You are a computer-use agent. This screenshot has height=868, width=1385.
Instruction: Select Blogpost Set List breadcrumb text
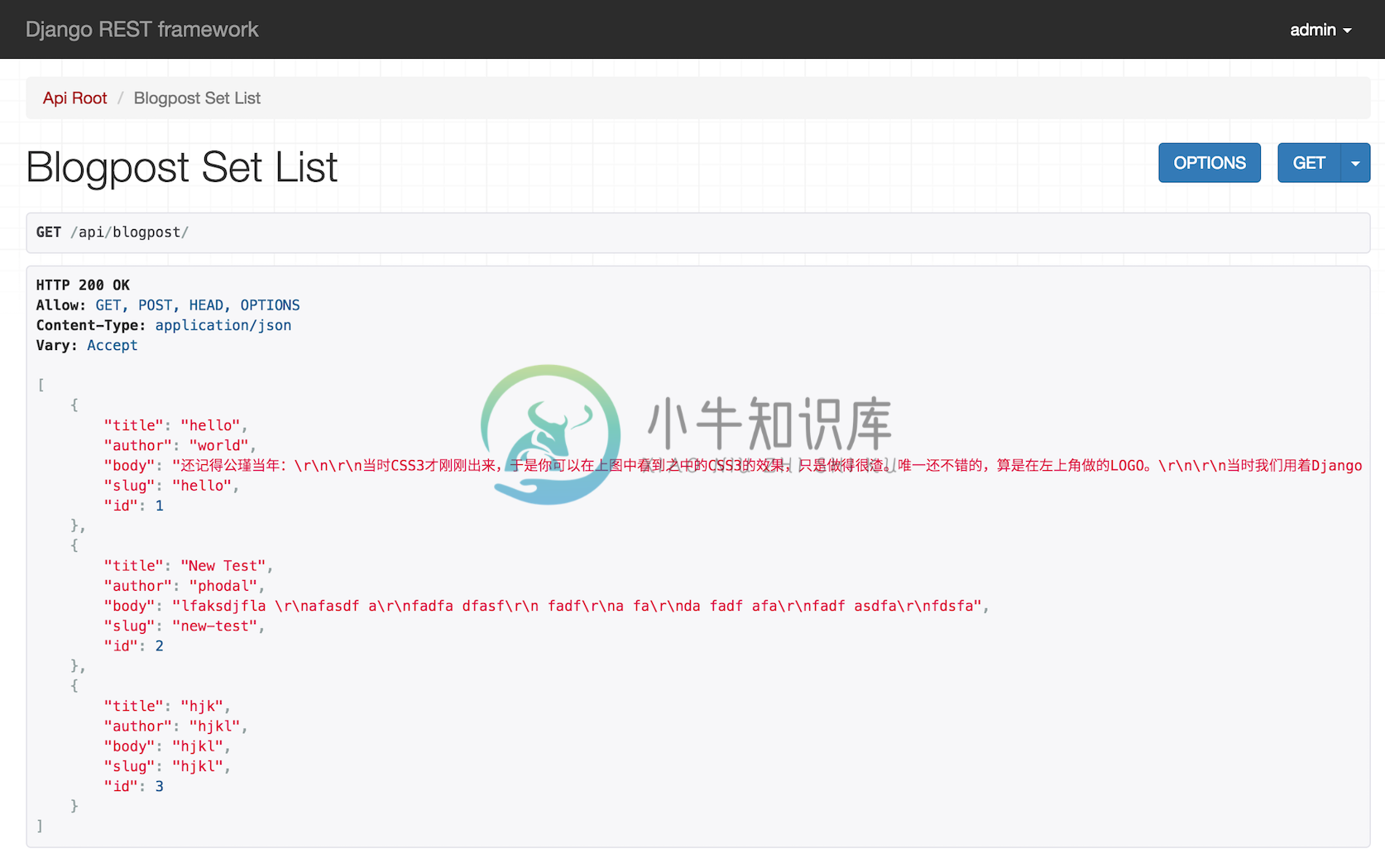[x=197, y=98]
